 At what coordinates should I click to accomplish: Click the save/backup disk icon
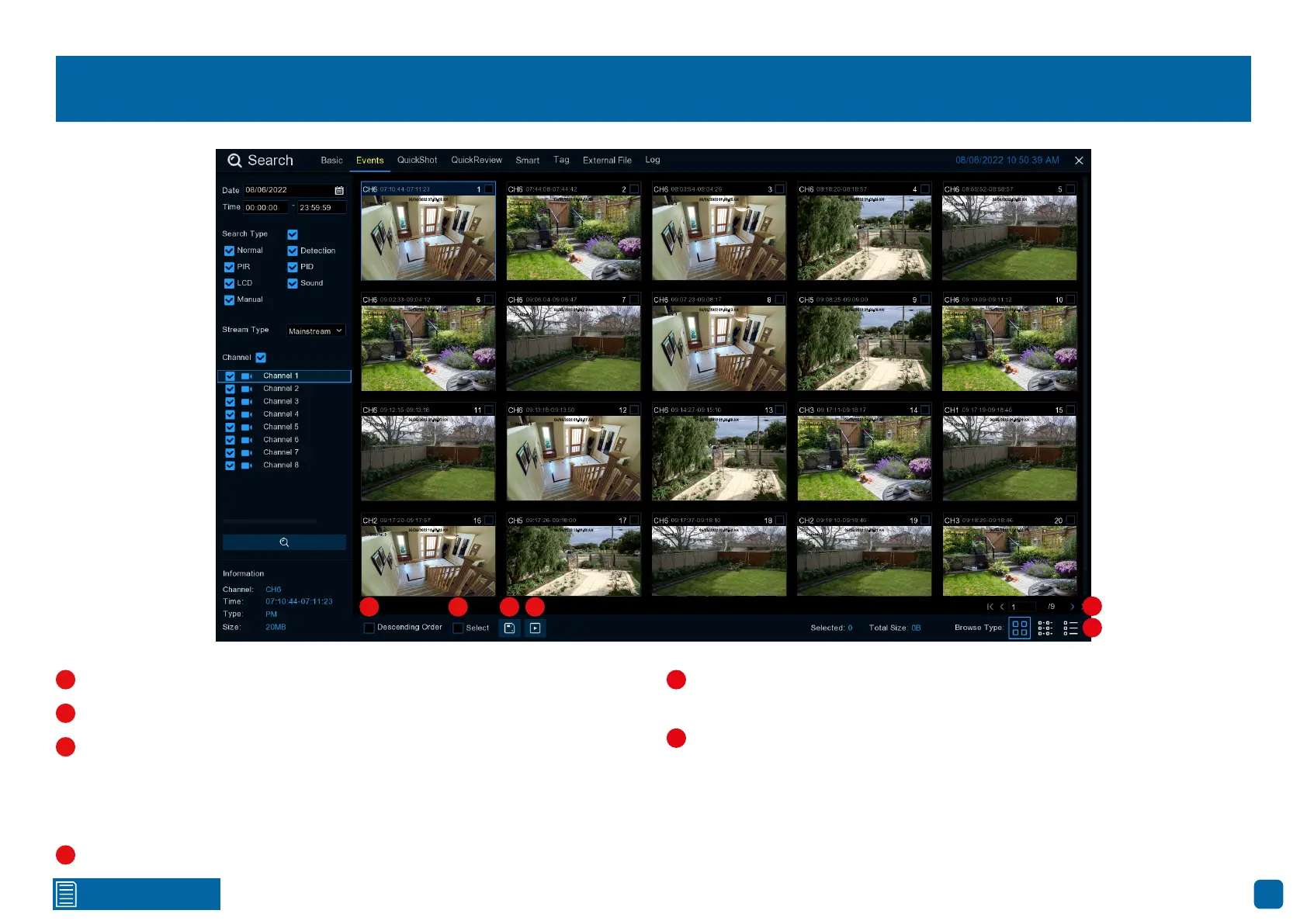click(509, 628)
